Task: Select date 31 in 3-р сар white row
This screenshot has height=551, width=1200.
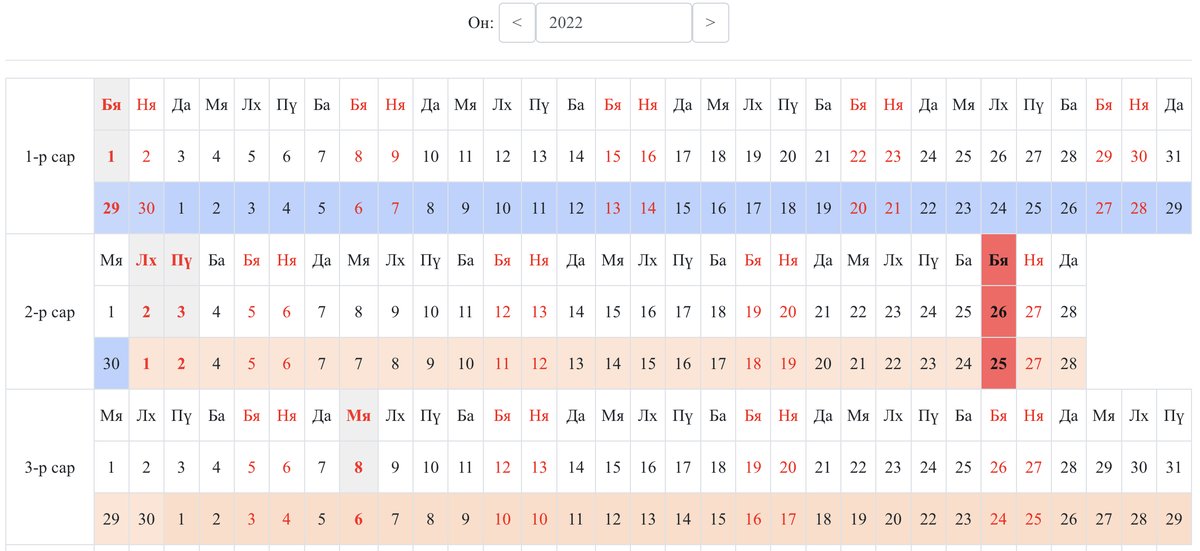Action: pos(1174,467)
